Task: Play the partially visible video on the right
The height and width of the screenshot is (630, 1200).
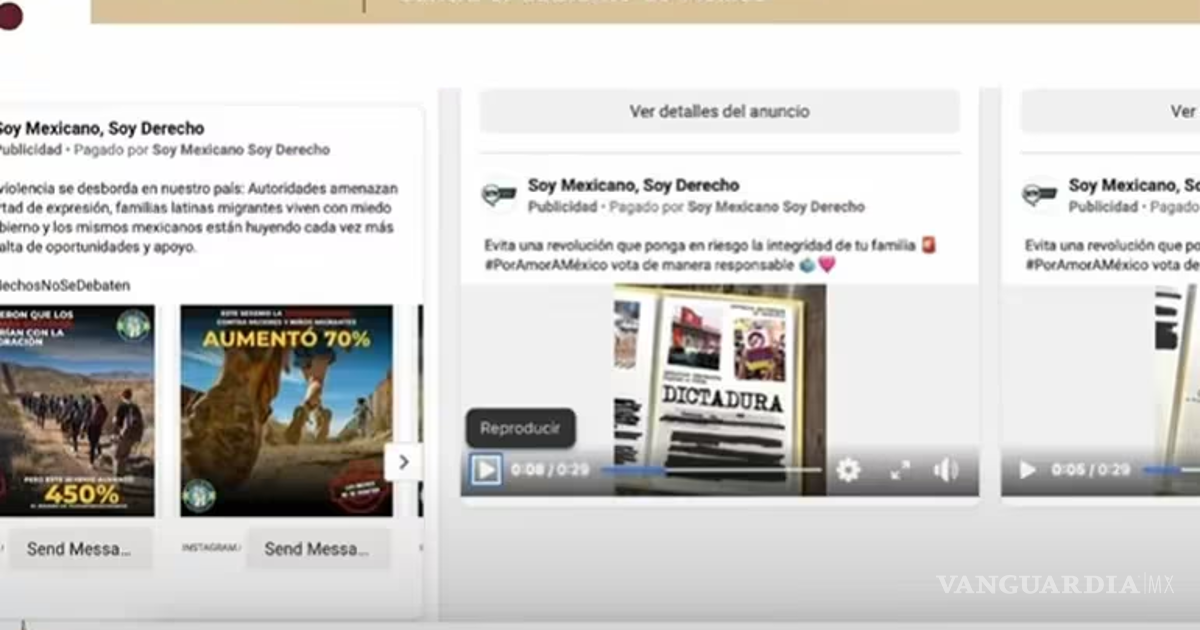Action: click(x=1027, y=470)
